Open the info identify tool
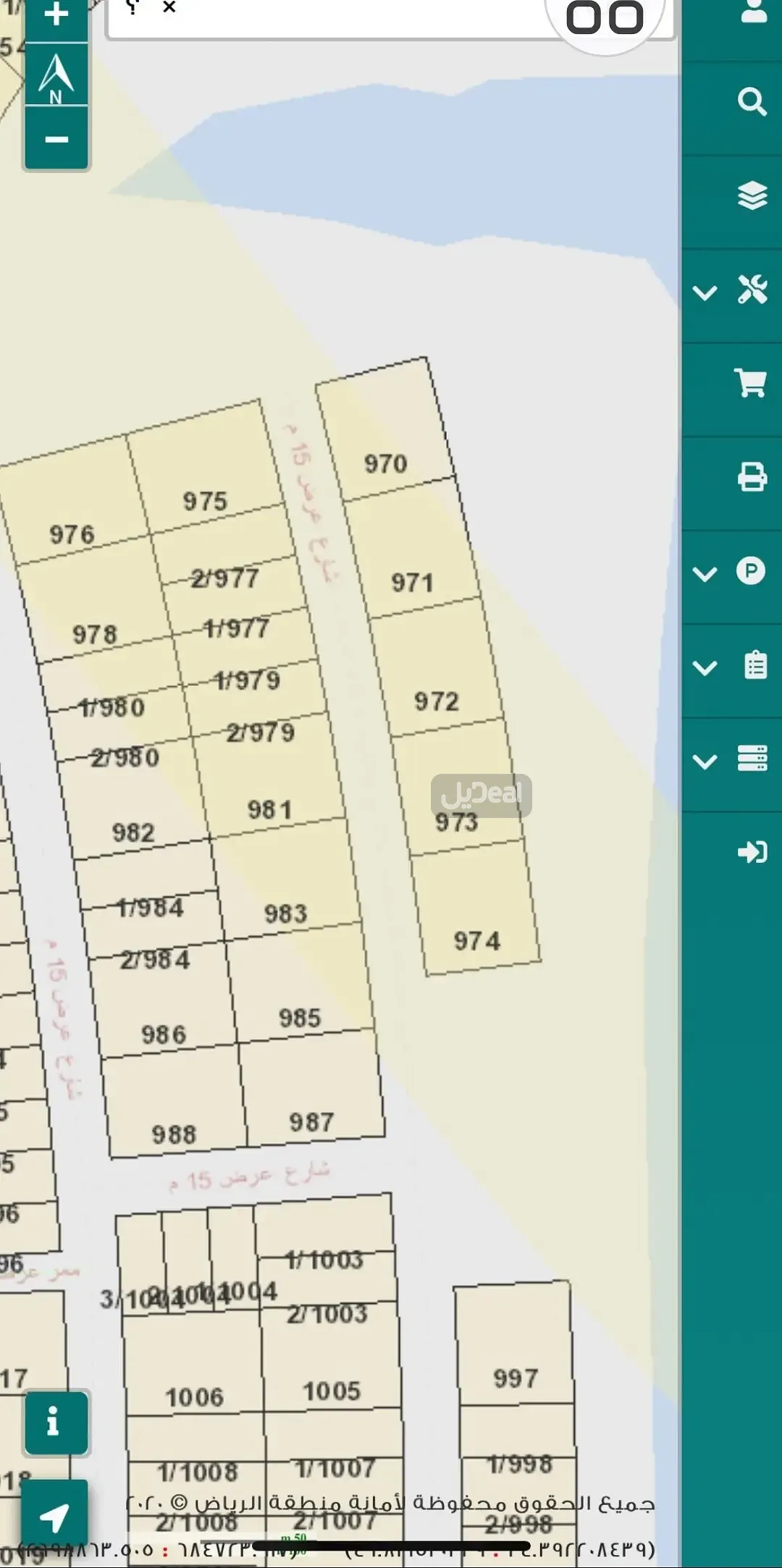Image resolution: width=782 pixels, height=1568 pixels. [x=54, y=1422]
